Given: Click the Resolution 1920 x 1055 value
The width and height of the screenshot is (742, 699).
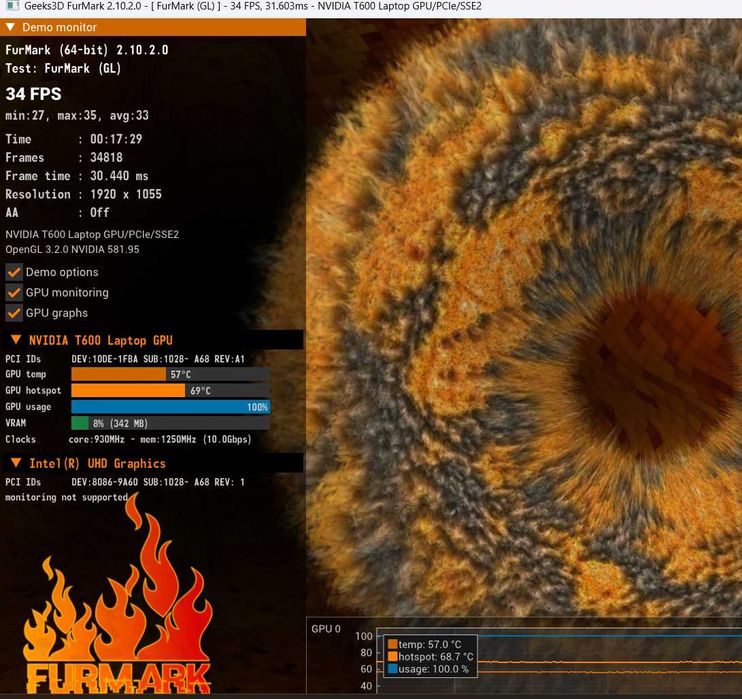Looking at the screenshot, I should (126, 194).
